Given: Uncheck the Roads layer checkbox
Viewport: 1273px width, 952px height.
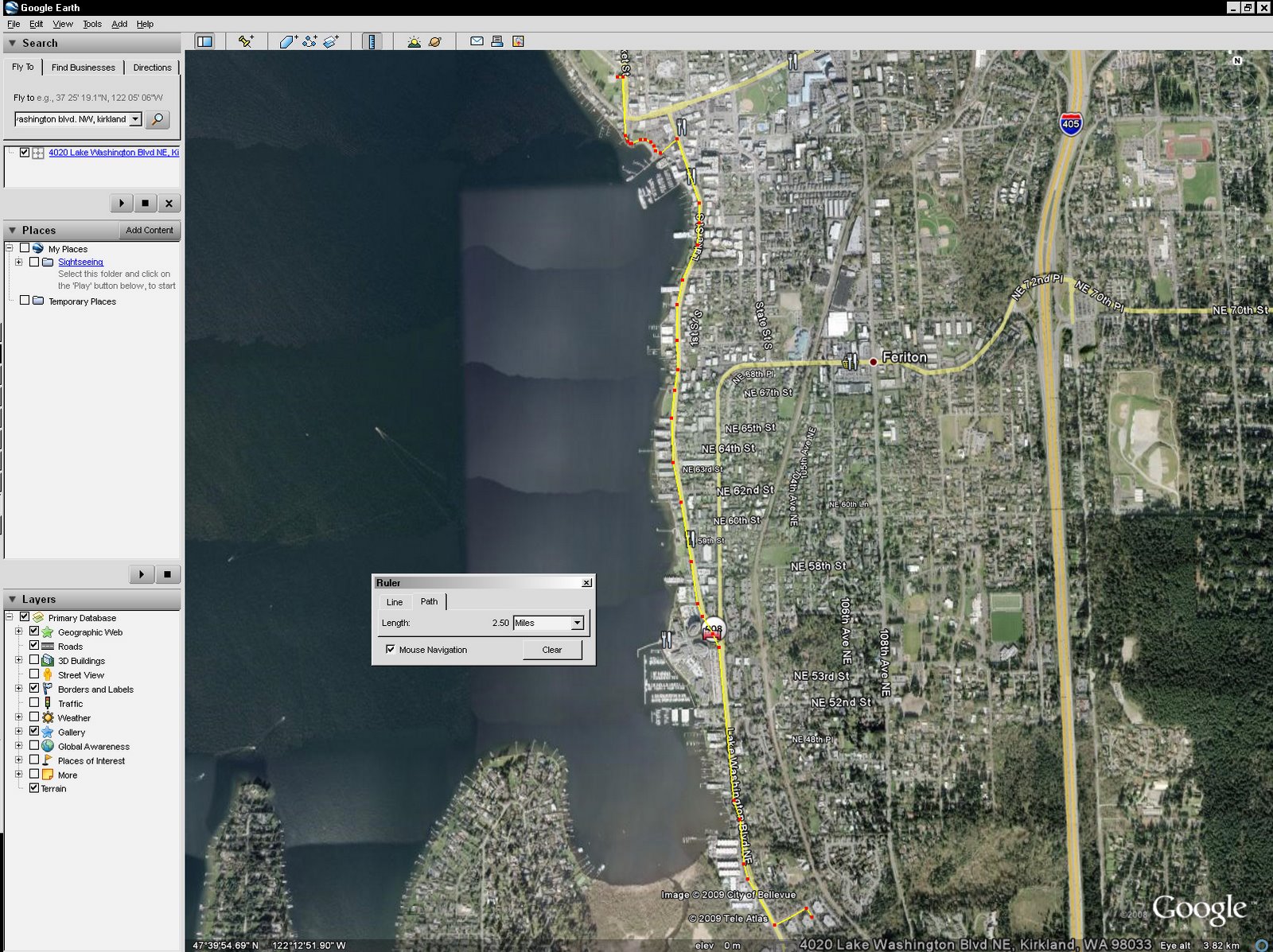Looking at the screenshot, I should (34, 646).
